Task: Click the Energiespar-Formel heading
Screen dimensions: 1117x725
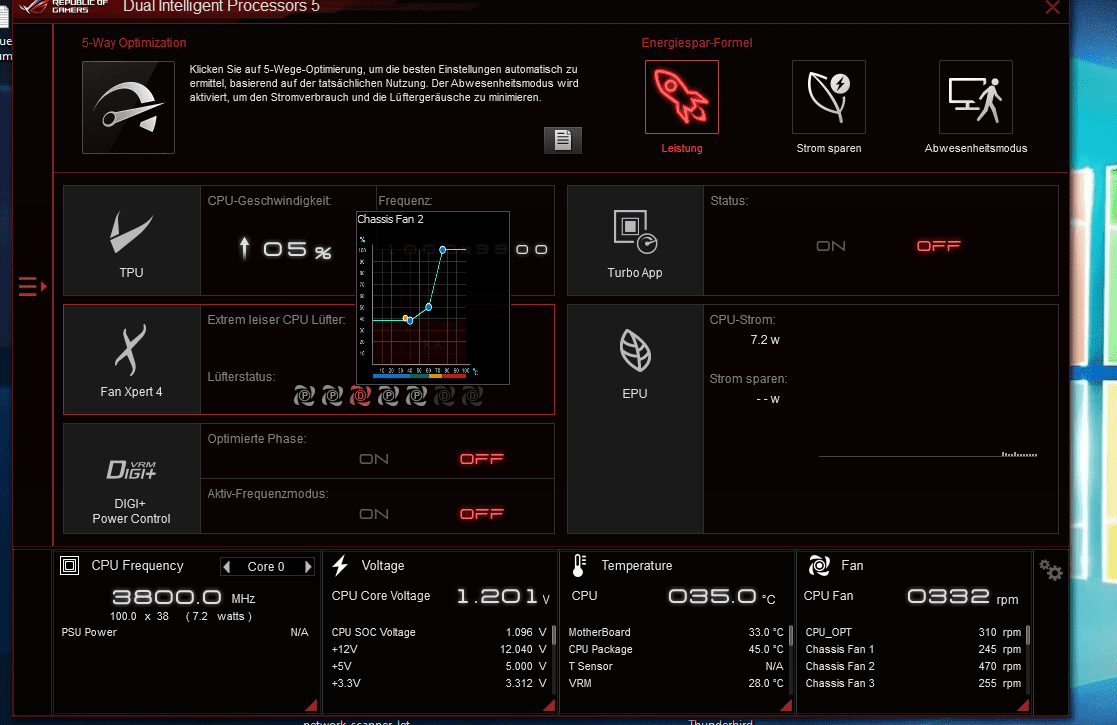Action: (x=697, y=43)
